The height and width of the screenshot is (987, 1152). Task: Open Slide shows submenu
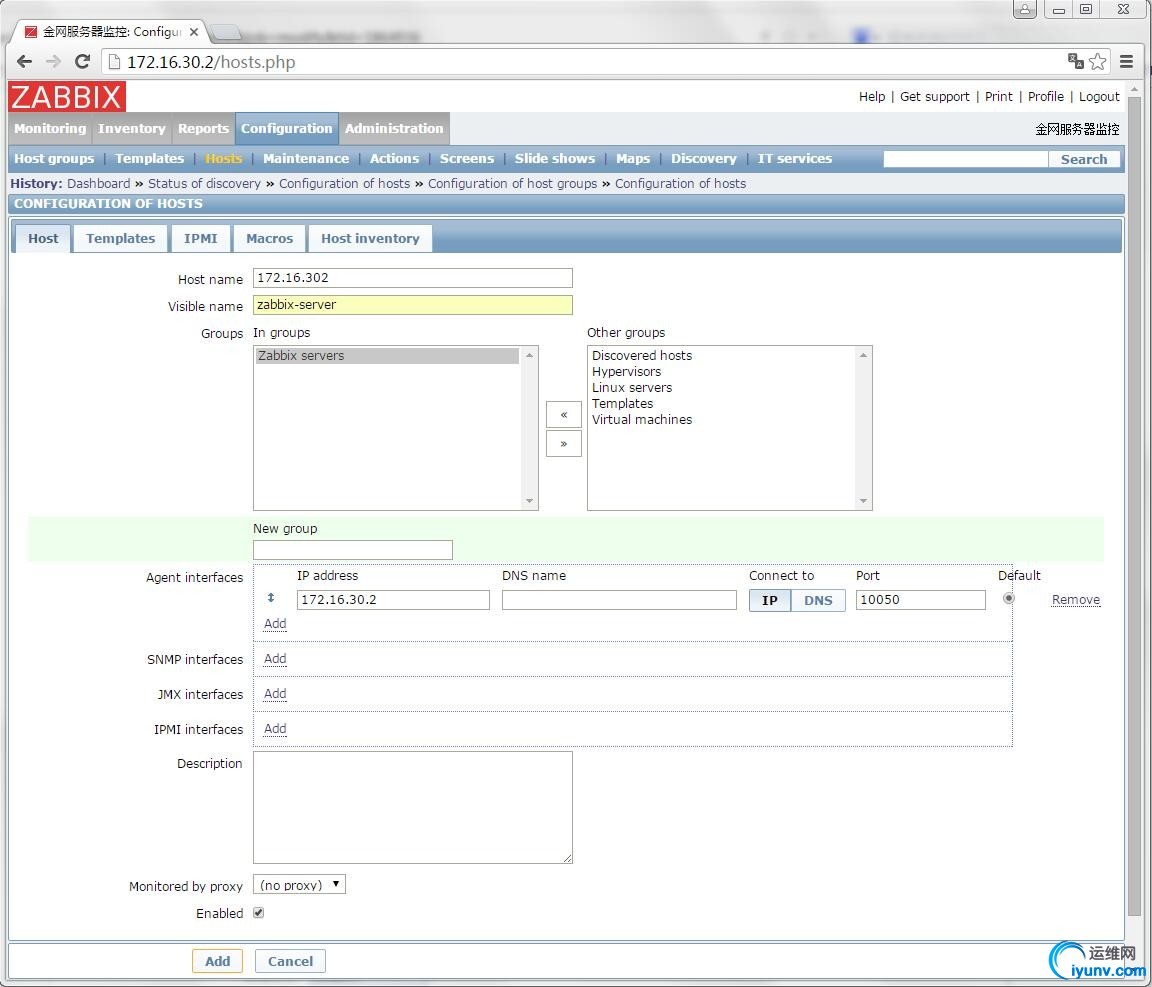[555, 159]
